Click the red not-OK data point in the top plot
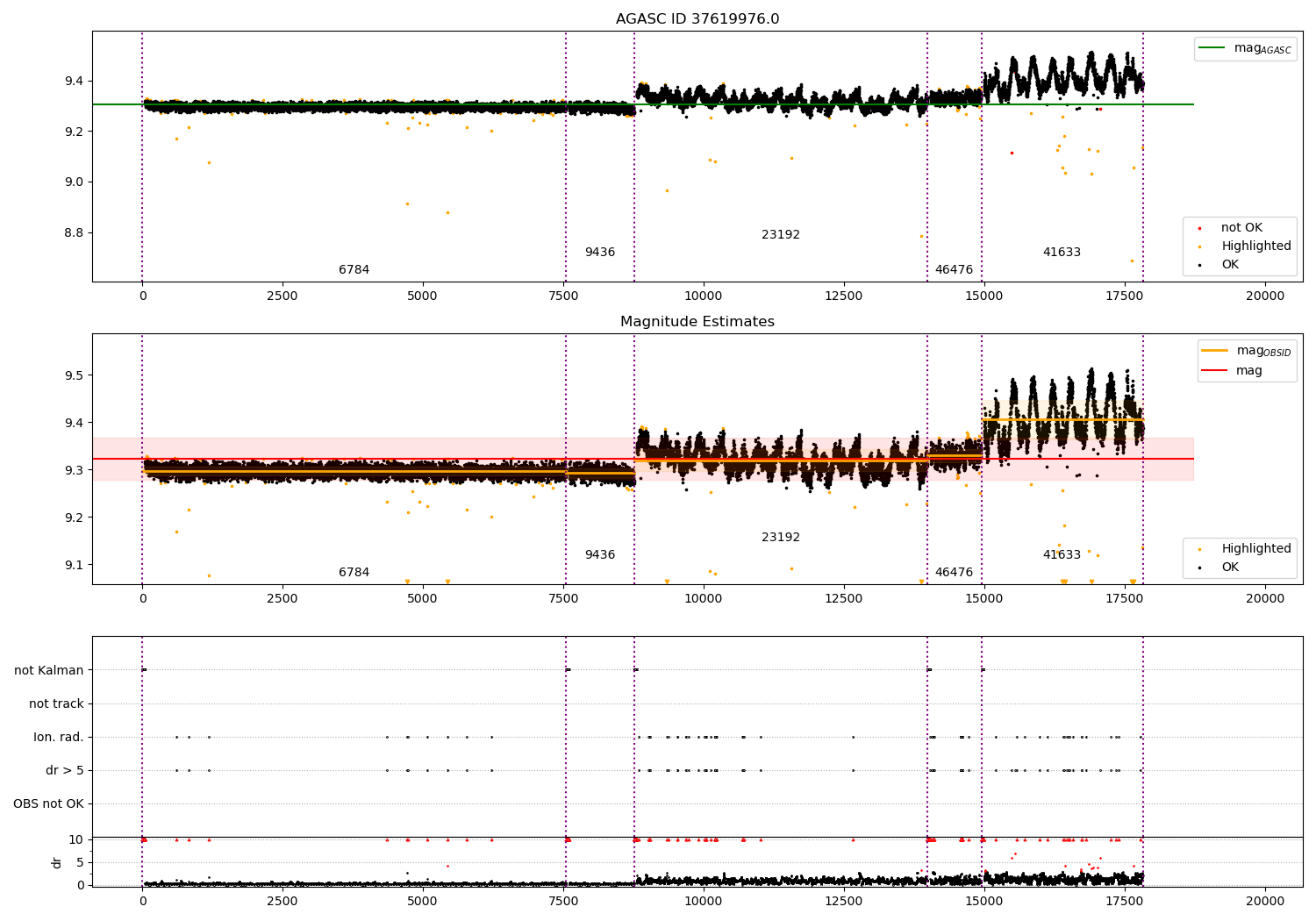Screen dimensions: 1316x921 click(x=1012, y=153)
